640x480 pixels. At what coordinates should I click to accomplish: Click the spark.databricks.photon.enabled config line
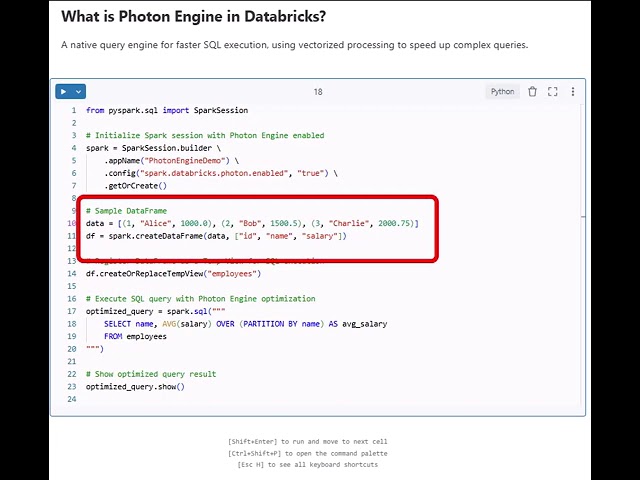(221, 173)
